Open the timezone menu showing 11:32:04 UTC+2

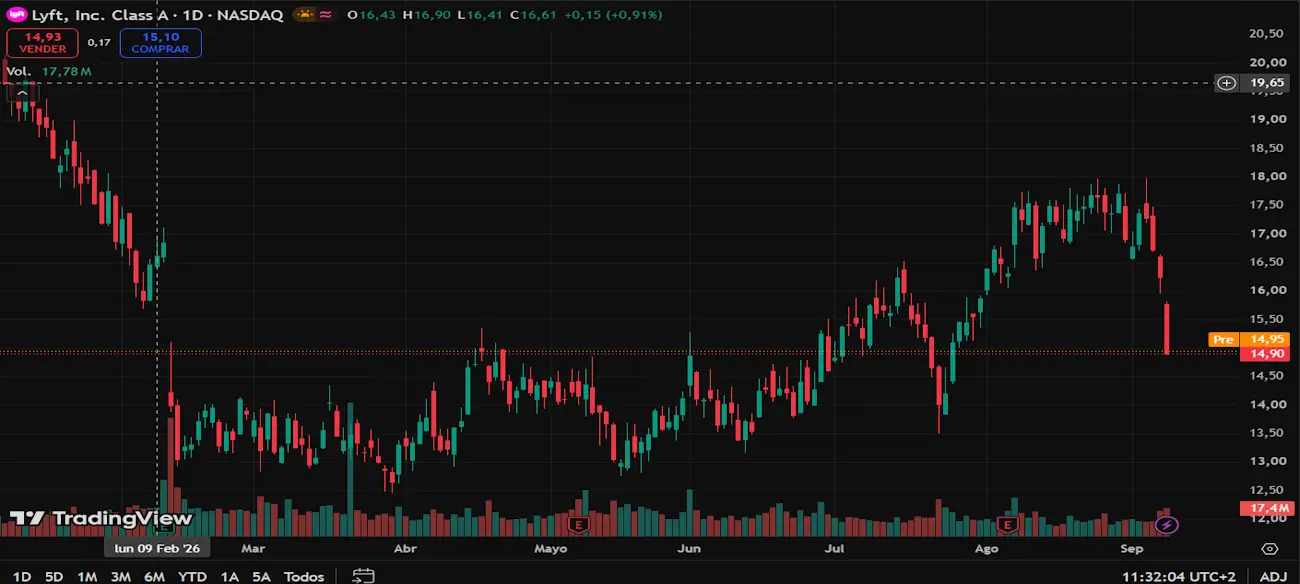click(x=1178, y=576)
